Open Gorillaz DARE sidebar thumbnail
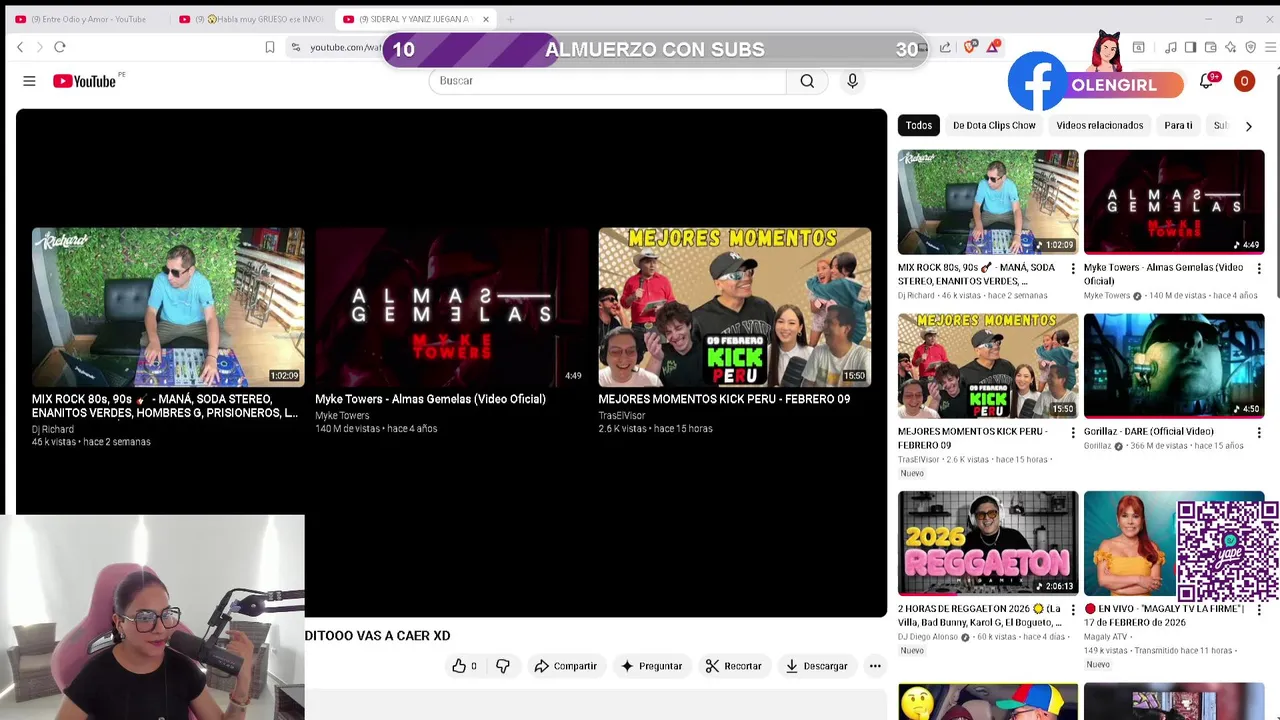This screenshot has height=720, width=1280. (1174, 366)
